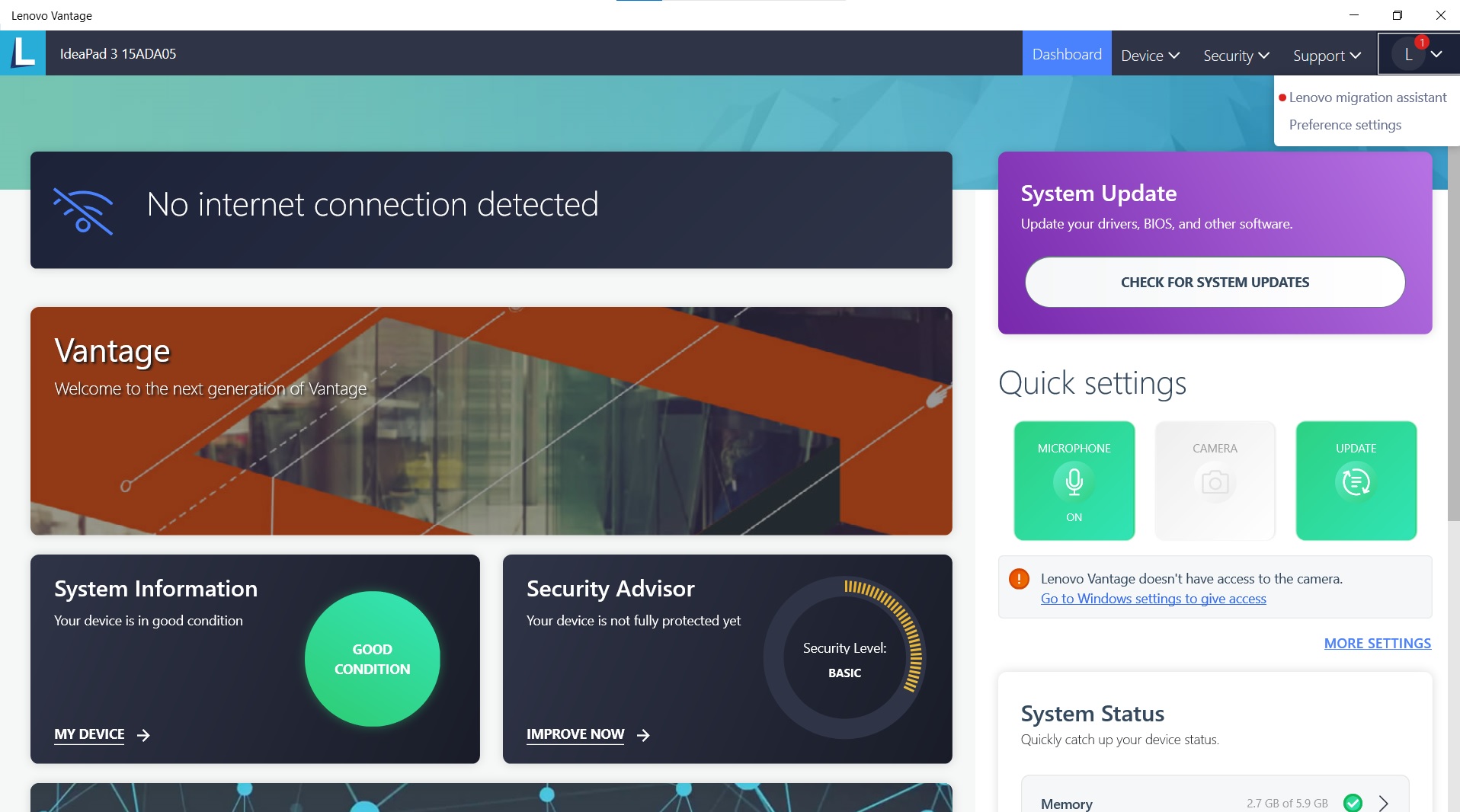Click the disabled camera icon
This screenshot has width=1460, height=812.
[1215, 482]
